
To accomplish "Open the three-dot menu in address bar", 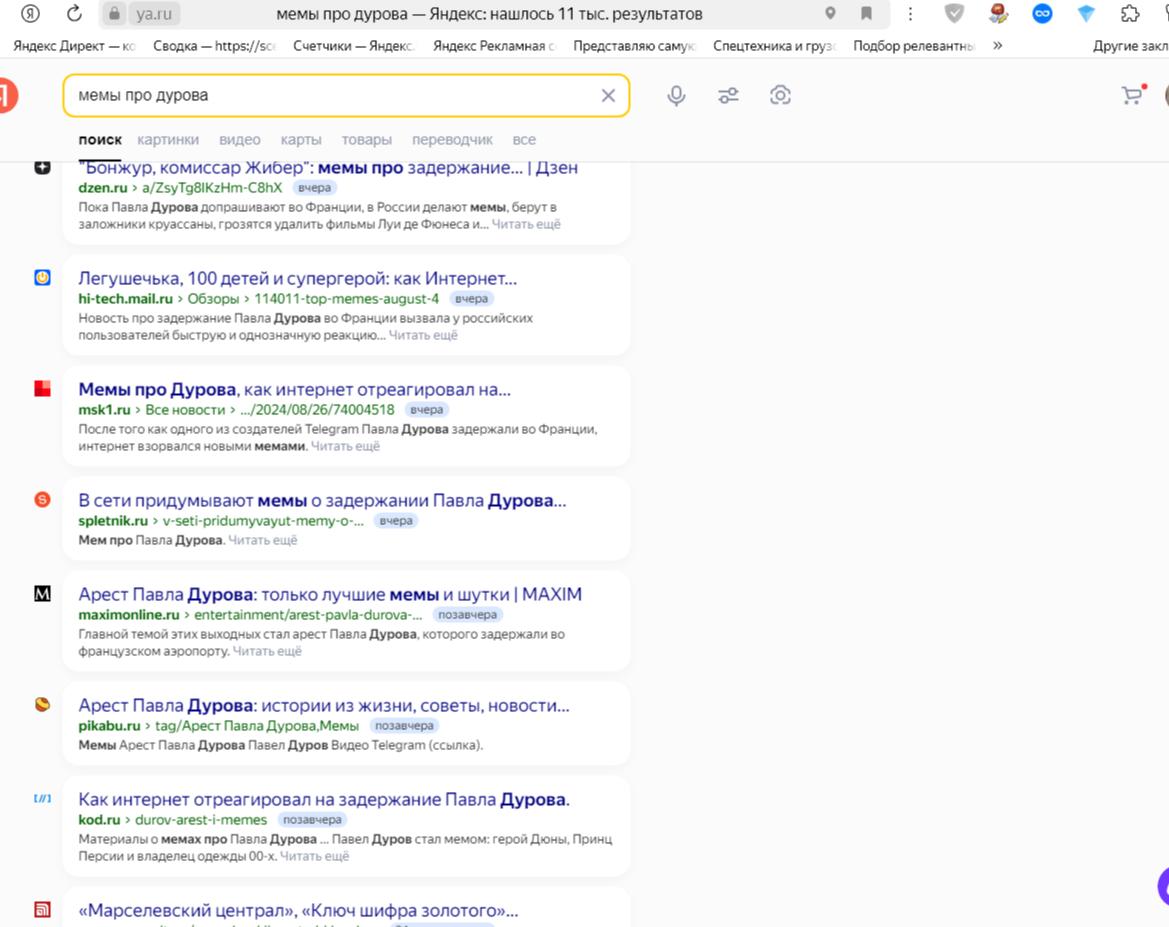I will click(910, 13).
